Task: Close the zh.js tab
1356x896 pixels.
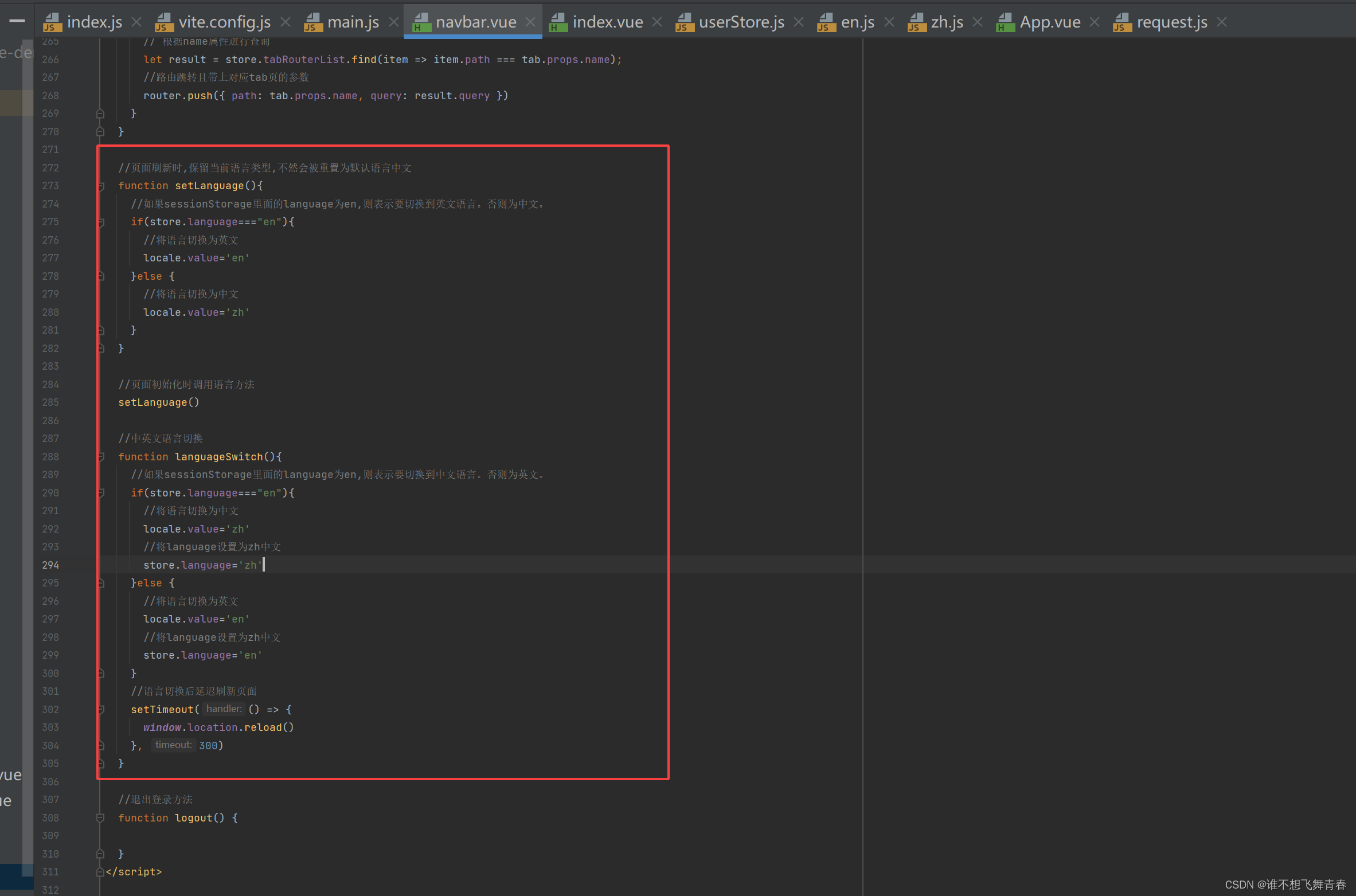Action: point(978,22)
